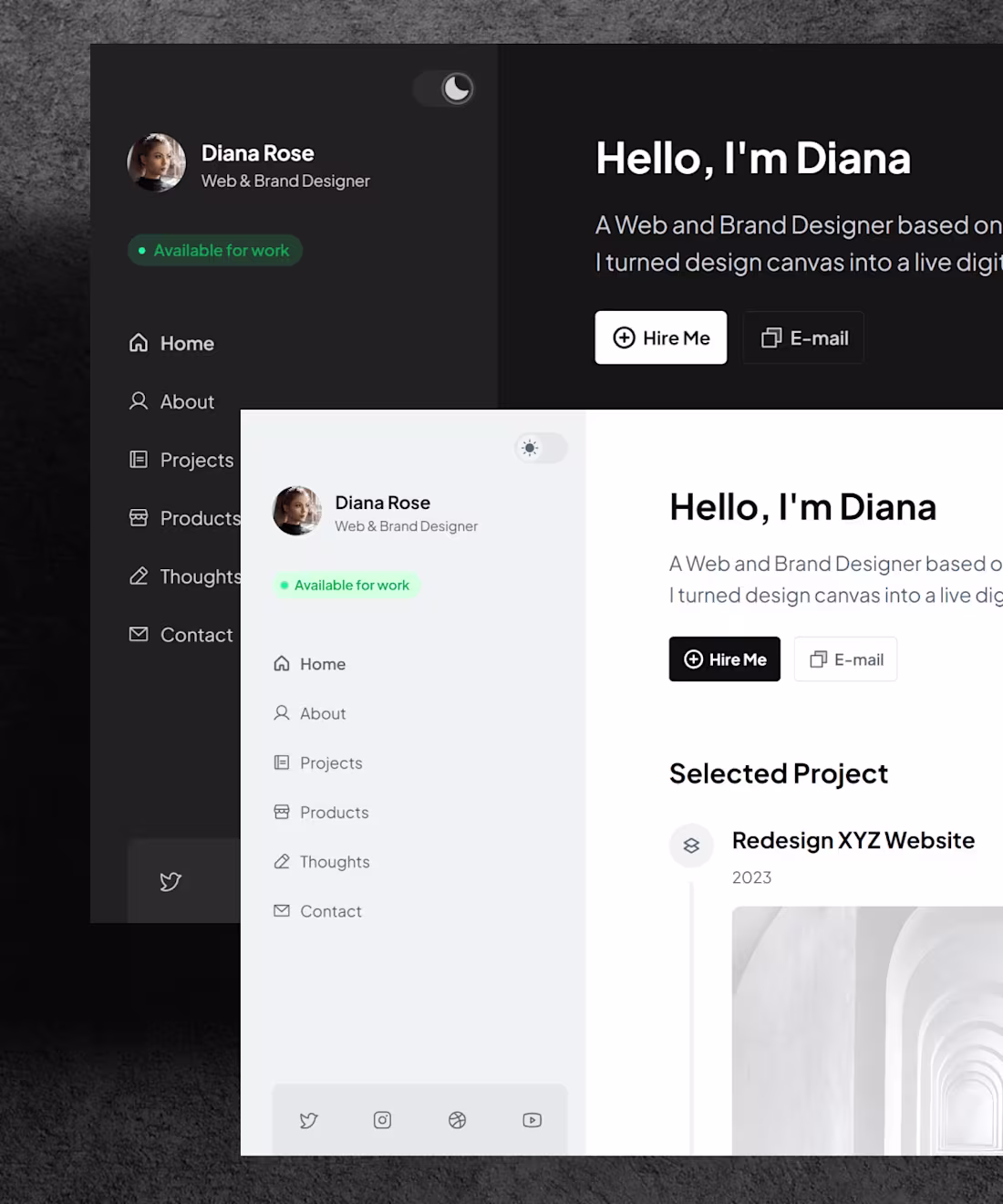Click the Redesign XYZ Website project icon
The width and height of the screenshot is (1003, 1204).
pos(690,846)
